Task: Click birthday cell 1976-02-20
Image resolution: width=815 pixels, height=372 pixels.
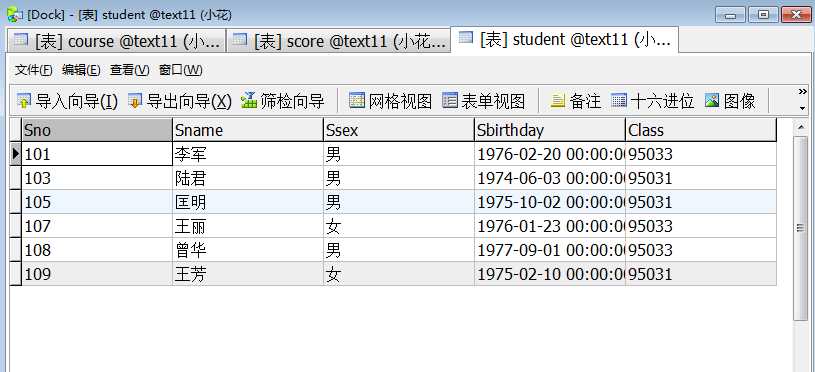Action: tap(550, 154)
